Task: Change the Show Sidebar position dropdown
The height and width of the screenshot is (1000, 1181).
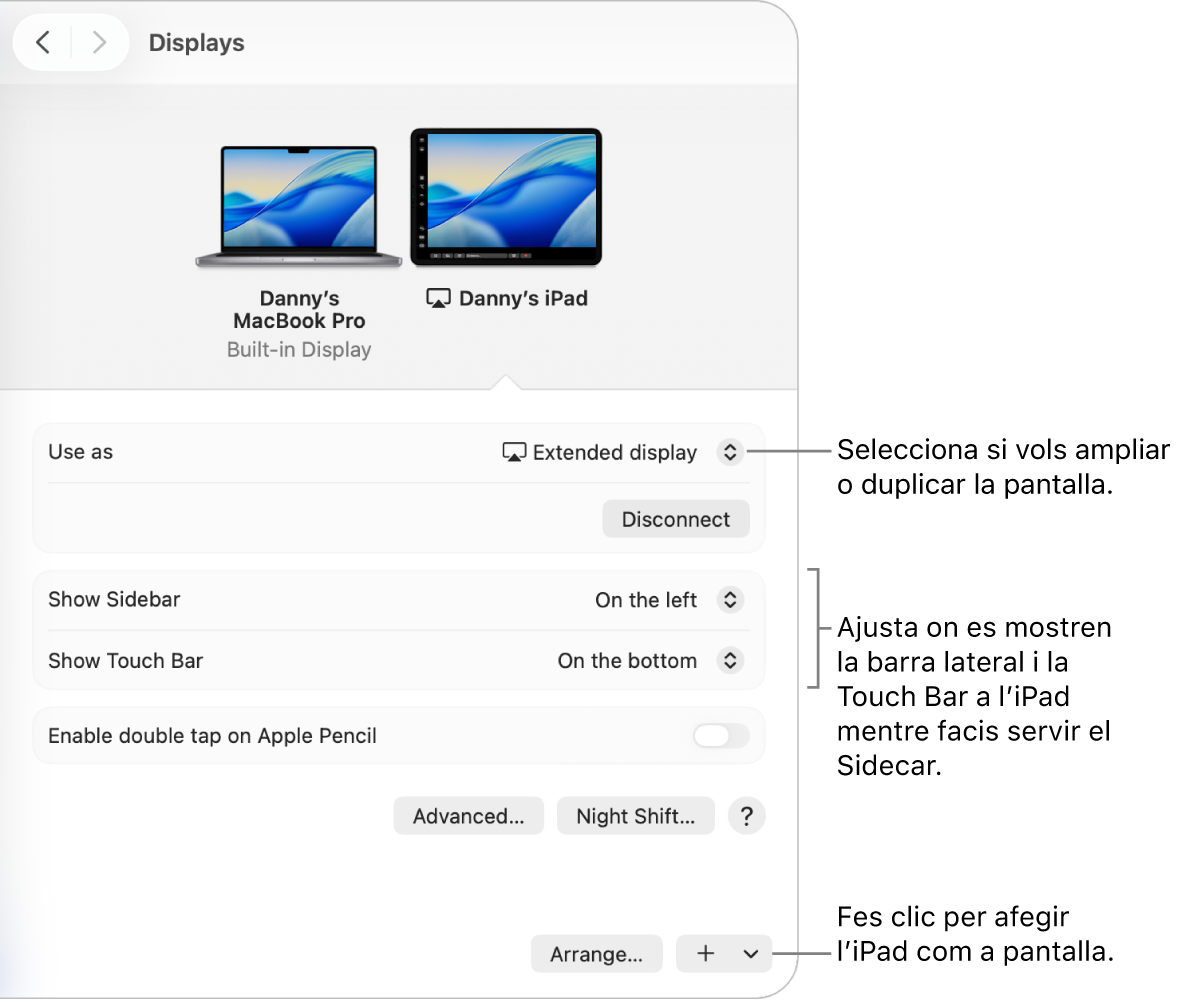Action: pos(730,600)
